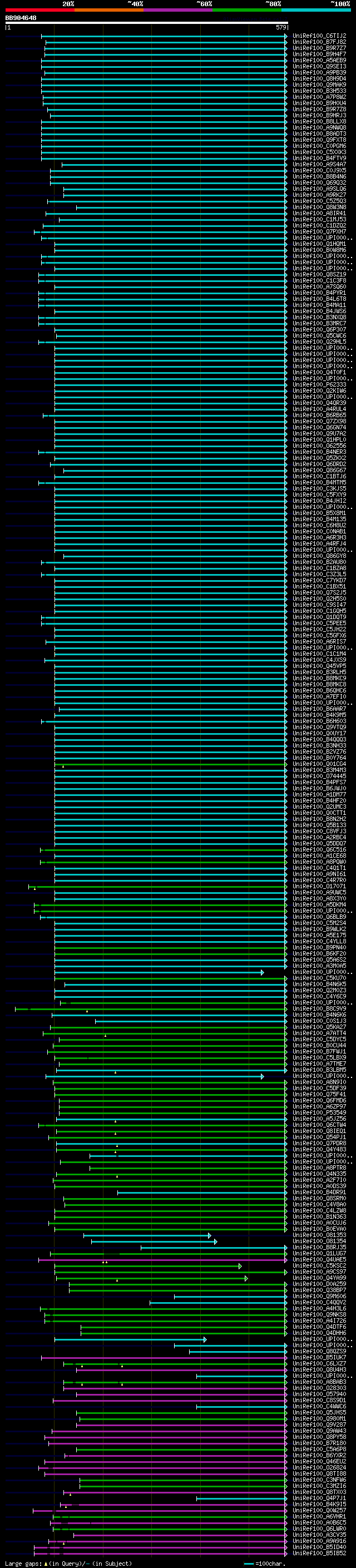The image size is (356, 1568).
Task: Select the UniRef100_Q9V287 label
Action: 319,1425
